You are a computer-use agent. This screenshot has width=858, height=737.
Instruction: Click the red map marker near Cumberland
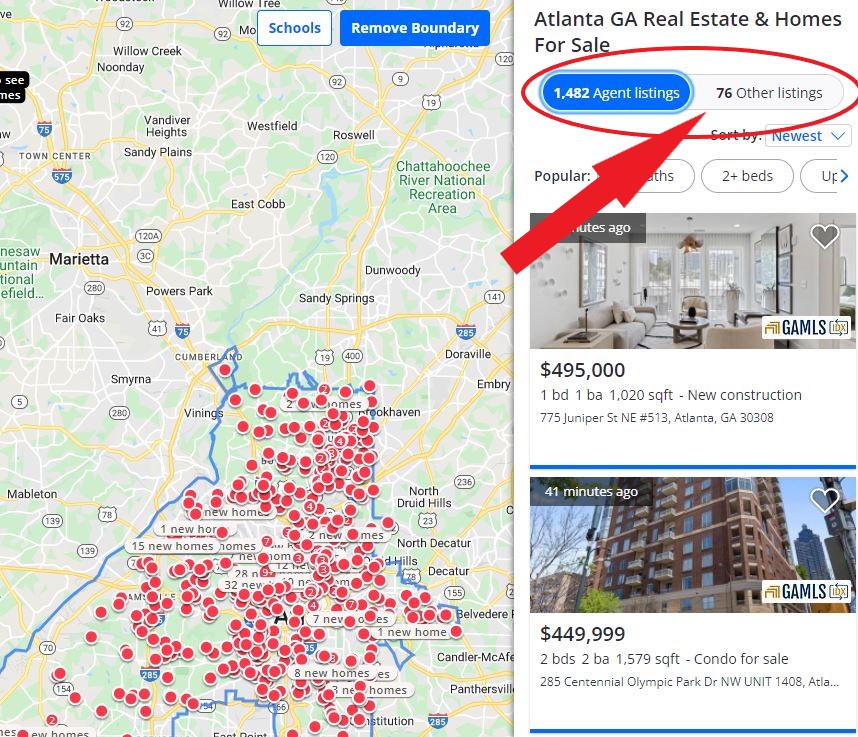pos(225,370)
